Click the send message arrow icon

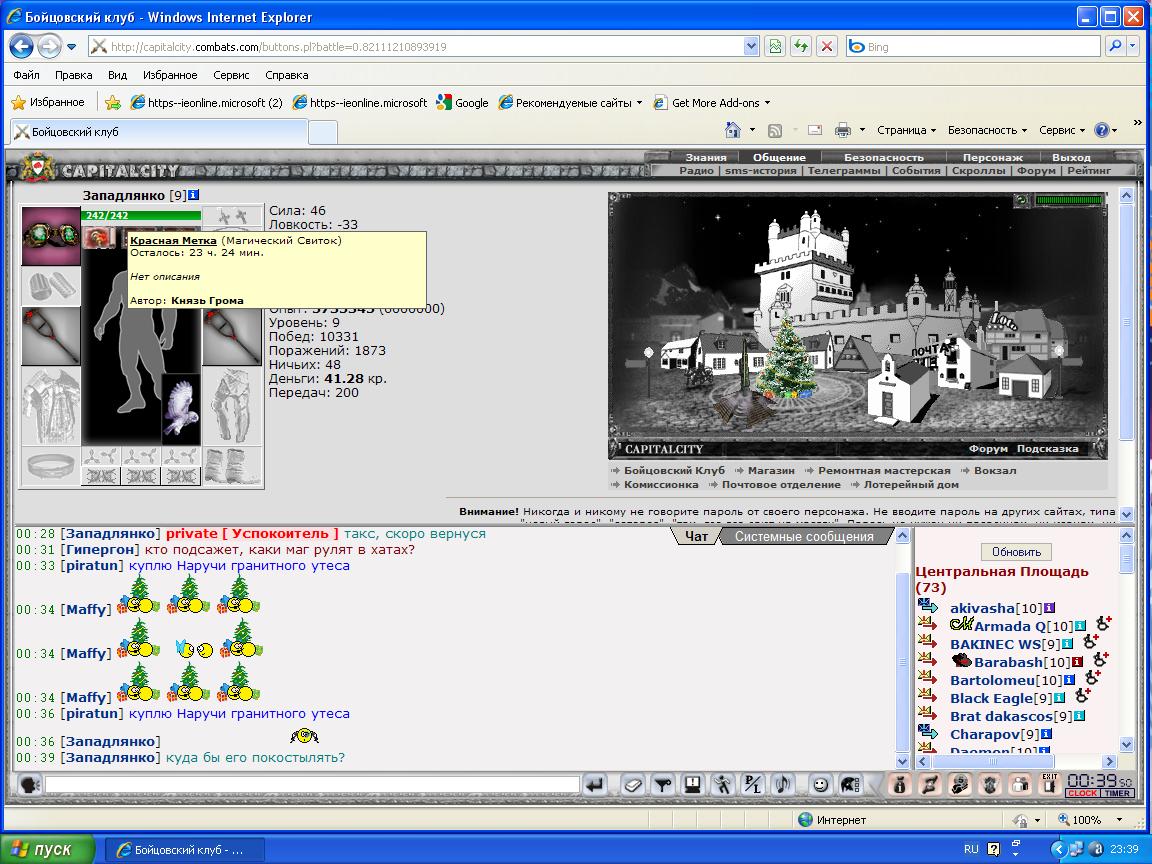pos(594,785)
